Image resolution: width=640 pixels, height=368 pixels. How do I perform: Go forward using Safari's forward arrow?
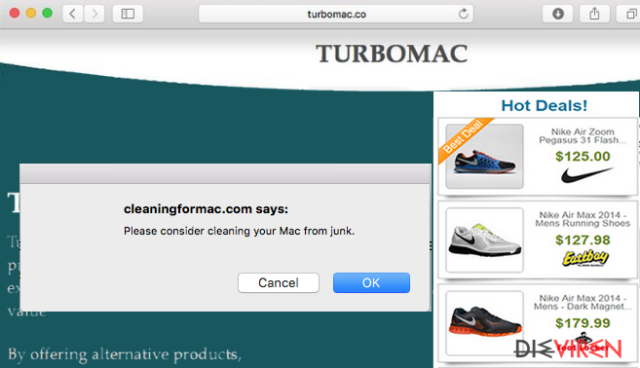click(x=95, y=14)
